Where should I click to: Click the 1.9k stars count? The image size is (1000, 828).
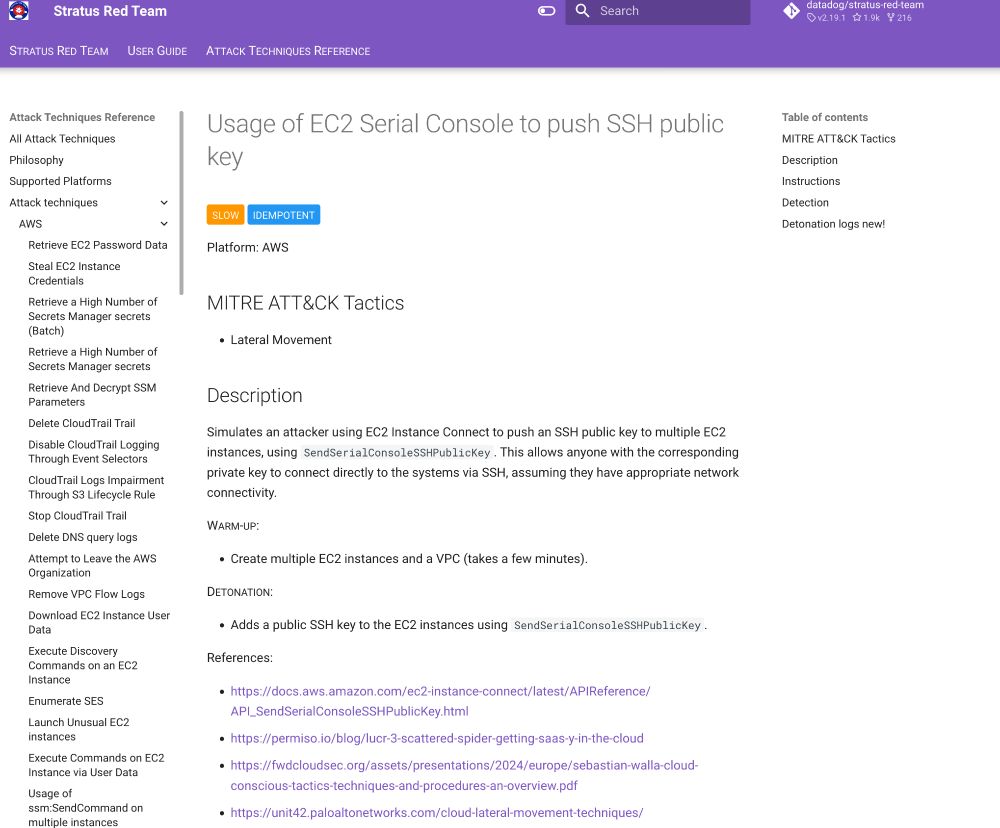(866, 18)
